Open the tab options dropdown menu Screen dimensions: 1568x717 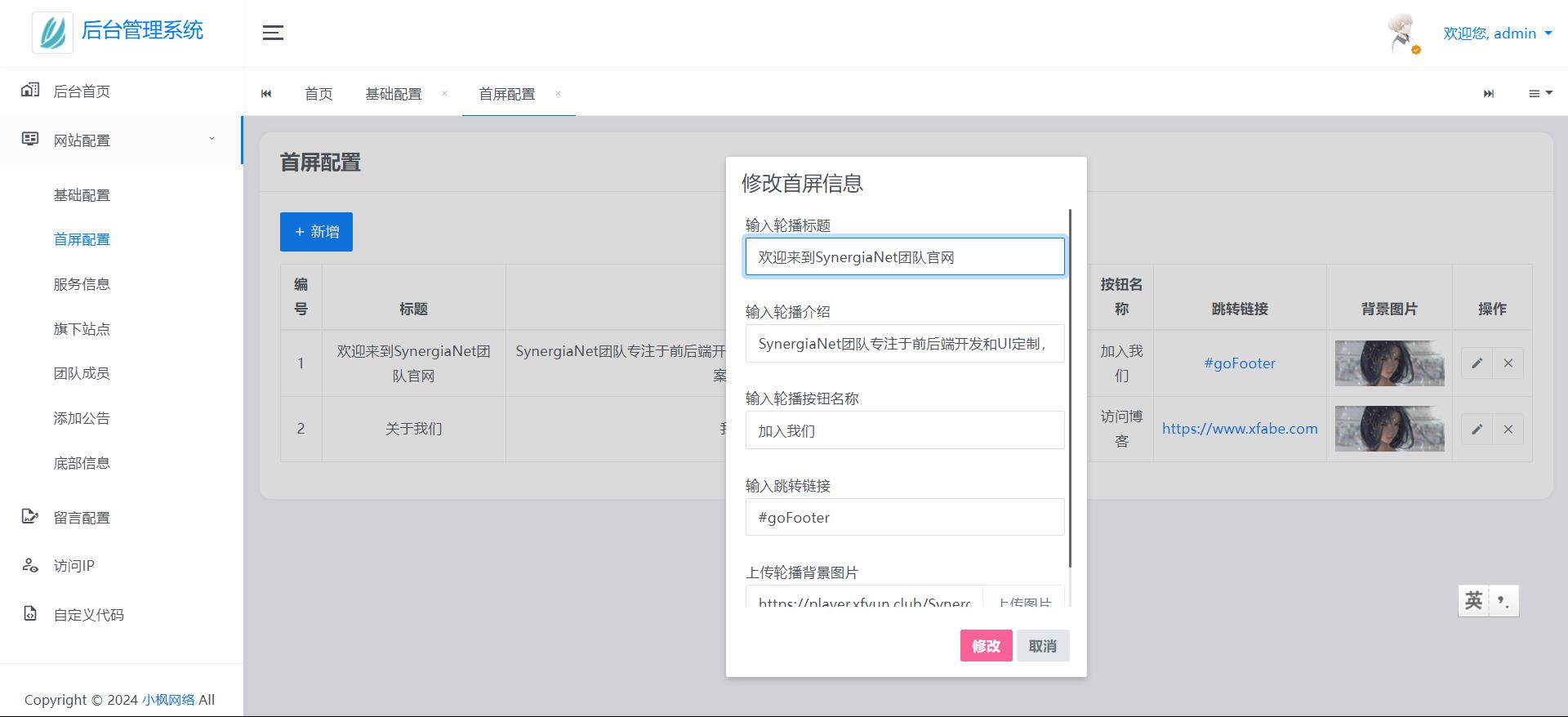1539,94
